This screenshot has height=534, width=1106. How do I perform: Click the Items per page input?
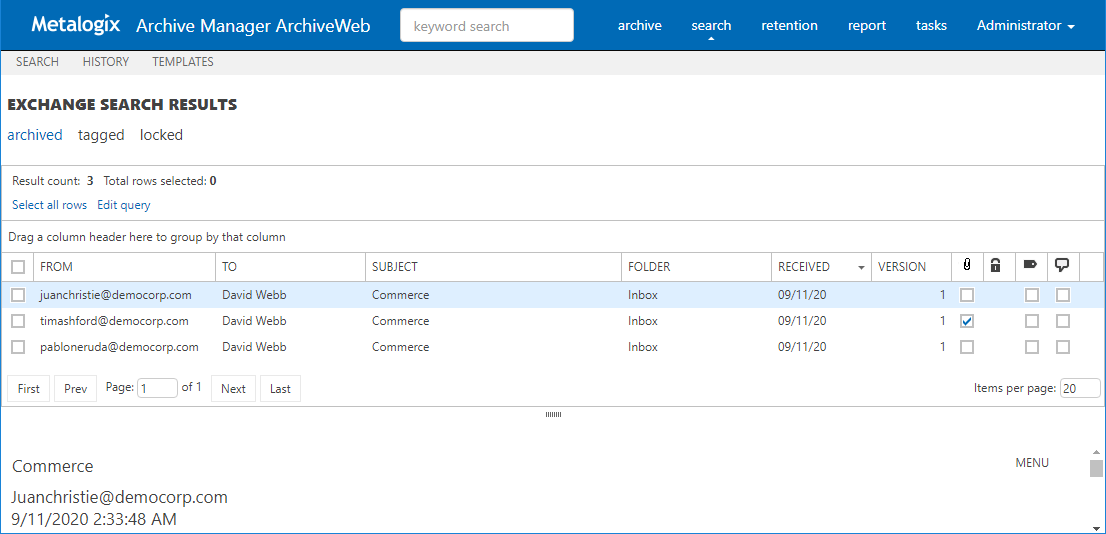(1079, 388)
